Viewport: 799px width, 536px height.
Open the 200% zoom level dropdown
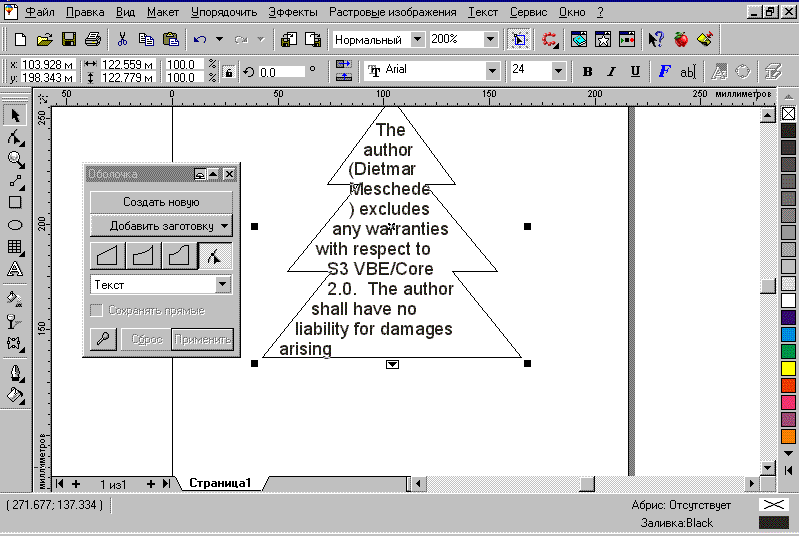pyautogui.click(x=490, y=40)
